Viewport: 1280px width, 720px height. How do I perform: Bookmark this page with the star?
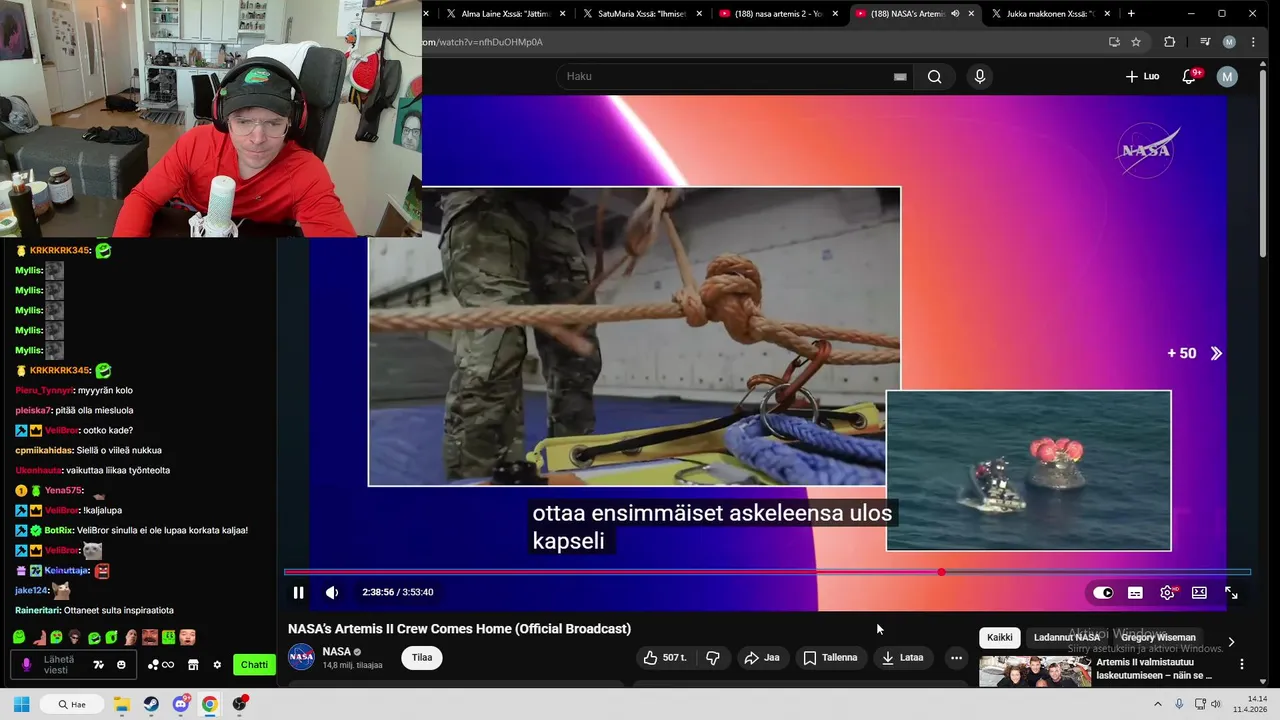[x=1136, y=42]
